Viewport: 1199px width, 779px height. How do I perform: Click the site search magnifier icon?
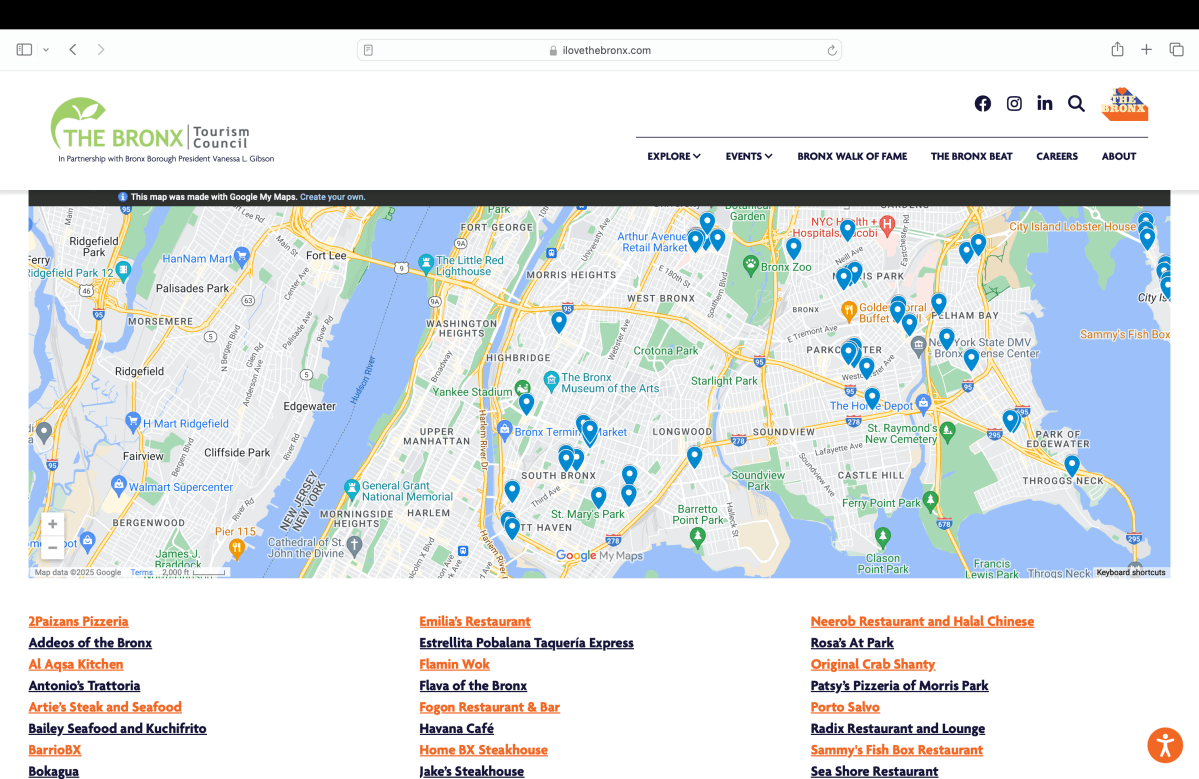tap(1076, 103)
